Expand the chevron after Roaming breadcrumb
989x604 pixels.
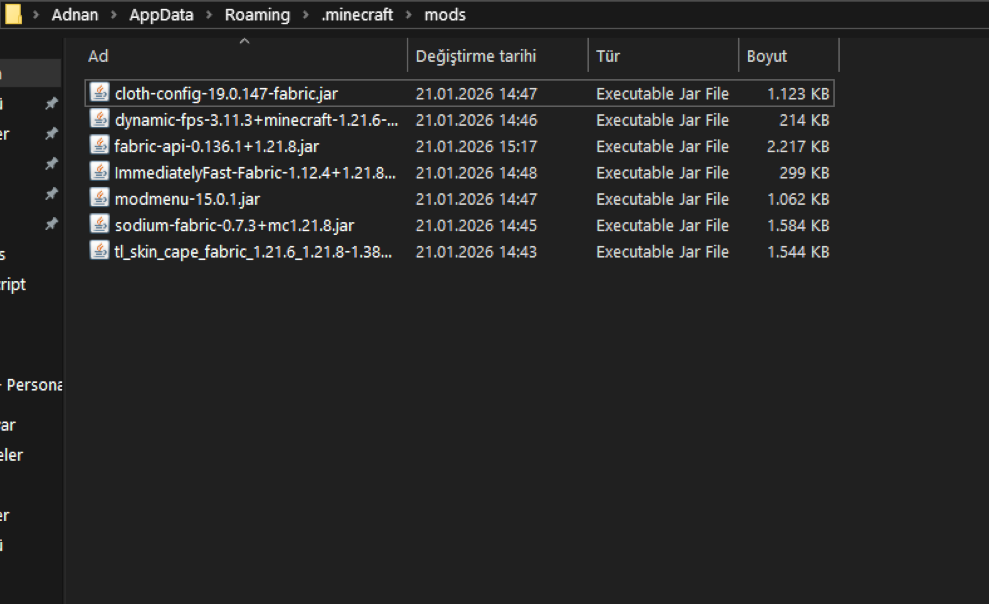(x=306, y=15)
